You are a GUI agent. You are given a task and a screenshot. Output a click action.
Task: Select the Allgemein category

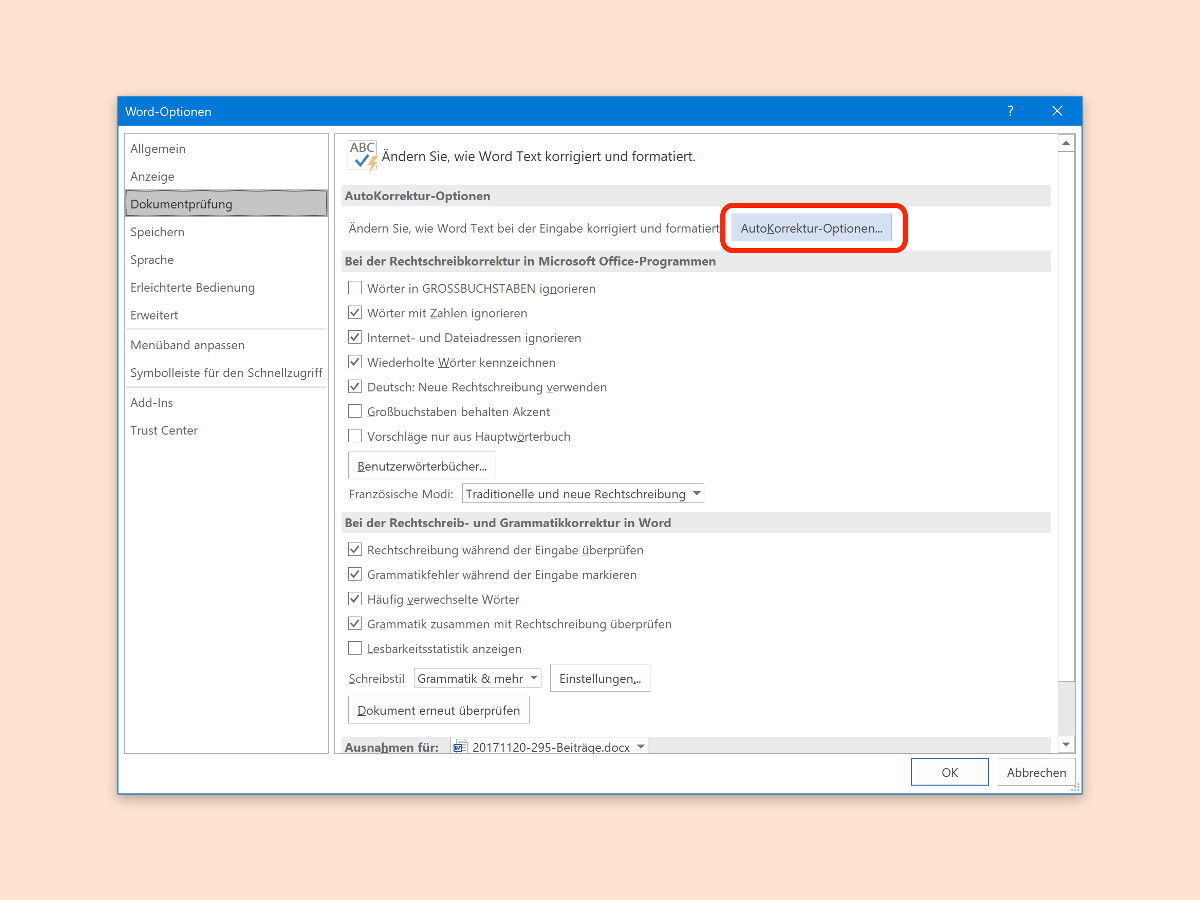point(226,149)
